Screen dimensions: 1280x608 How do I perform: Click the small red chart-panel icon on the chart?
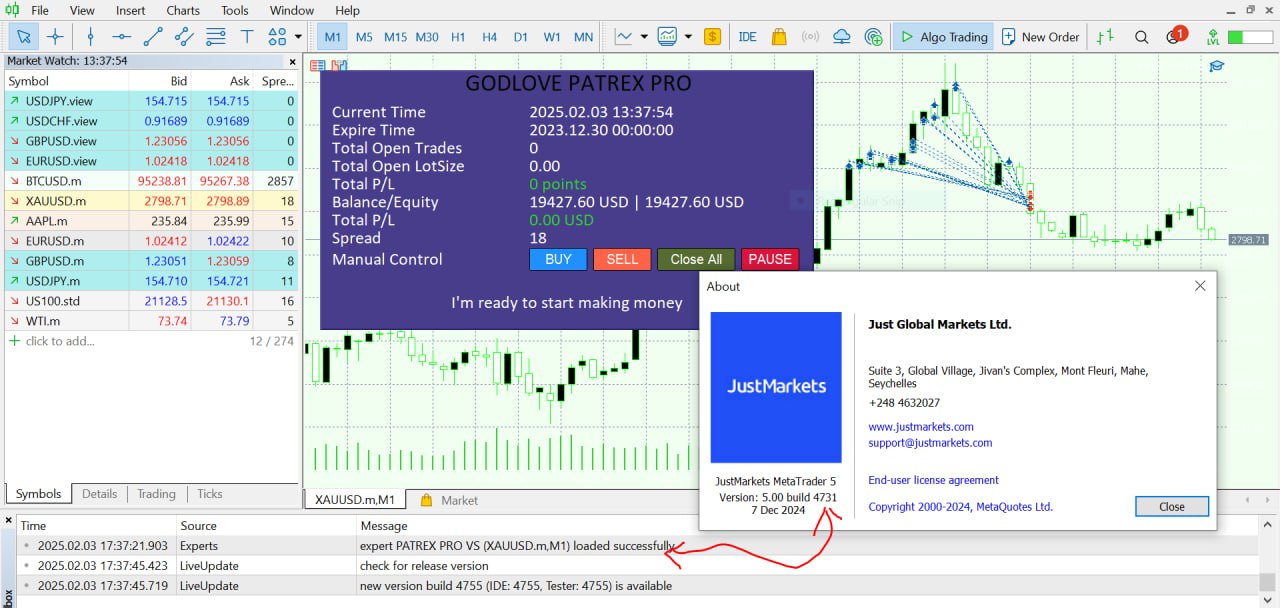coord(317,66)
